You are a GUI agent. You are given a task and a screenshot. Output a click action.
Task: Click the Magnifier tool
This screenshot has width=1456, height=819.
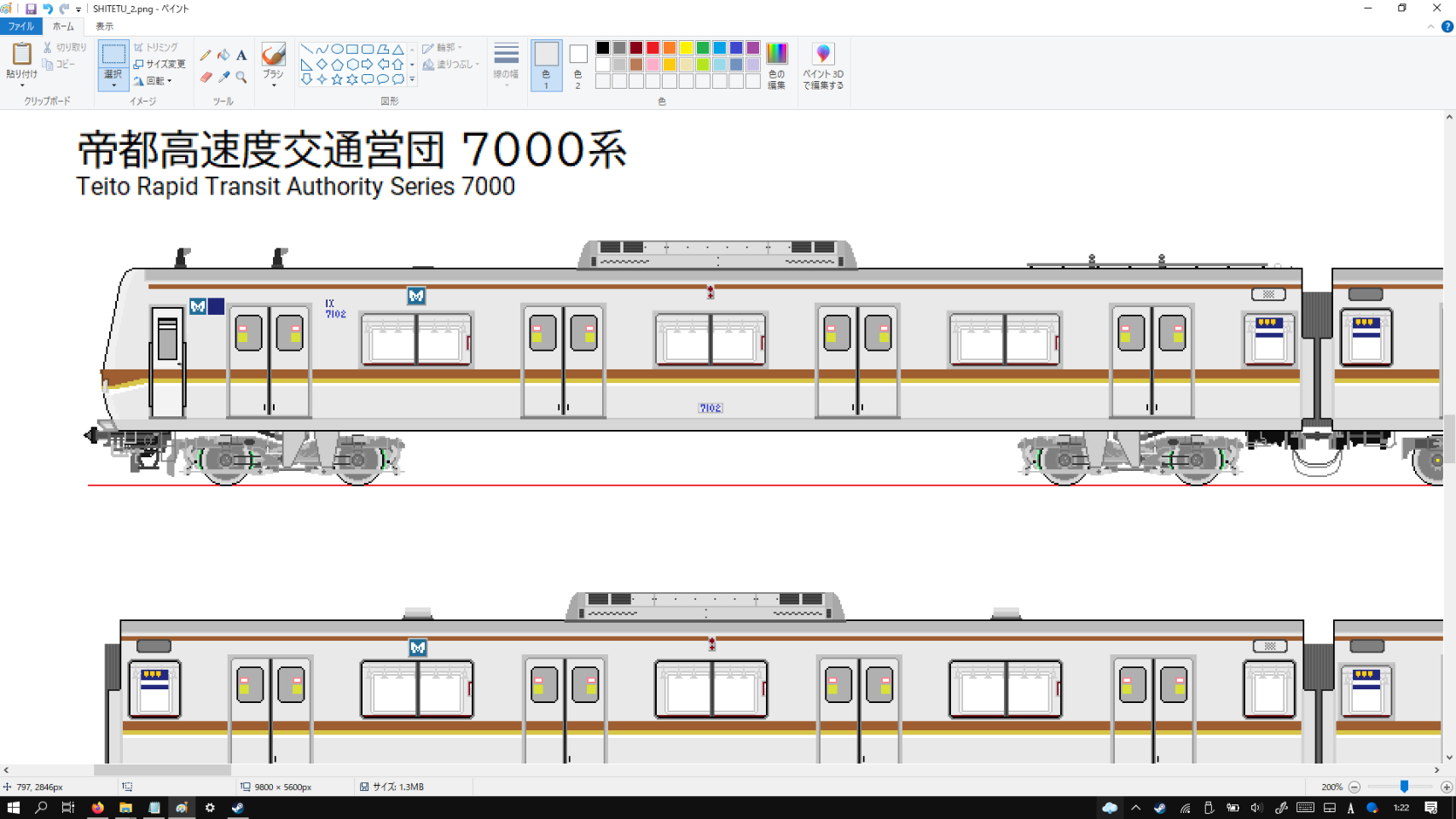tap(241, 78)
